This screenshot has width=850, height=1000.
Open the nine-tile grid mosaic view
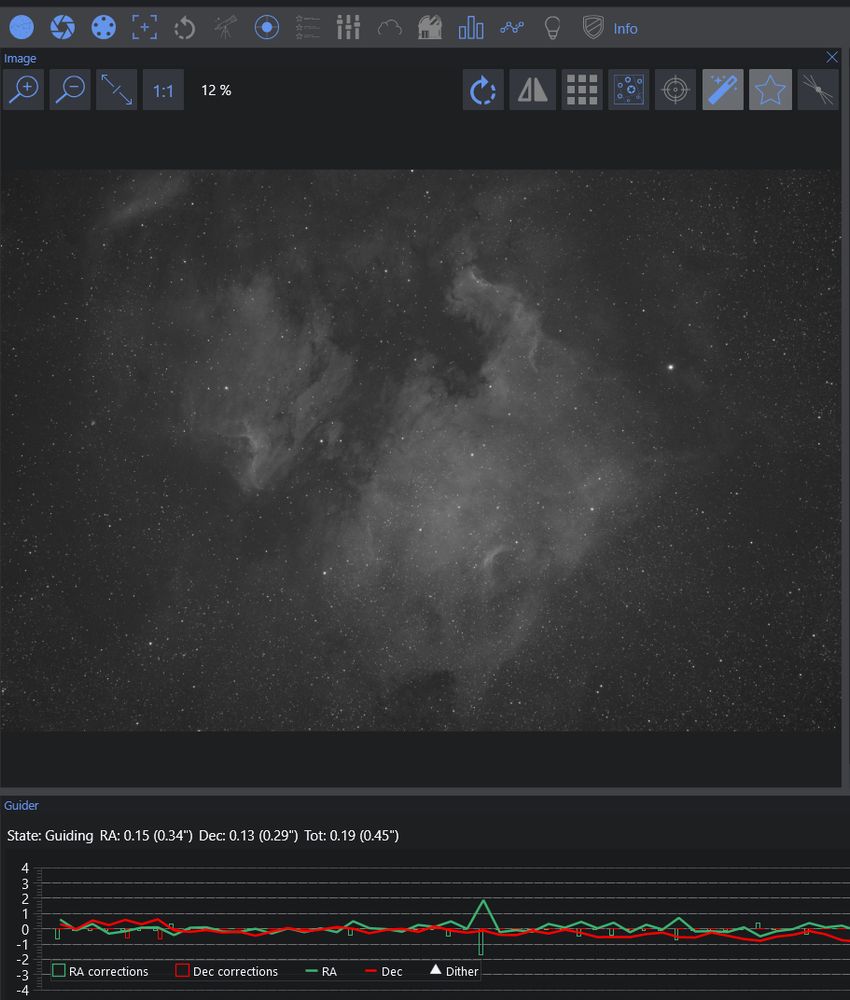pos(582,89)
